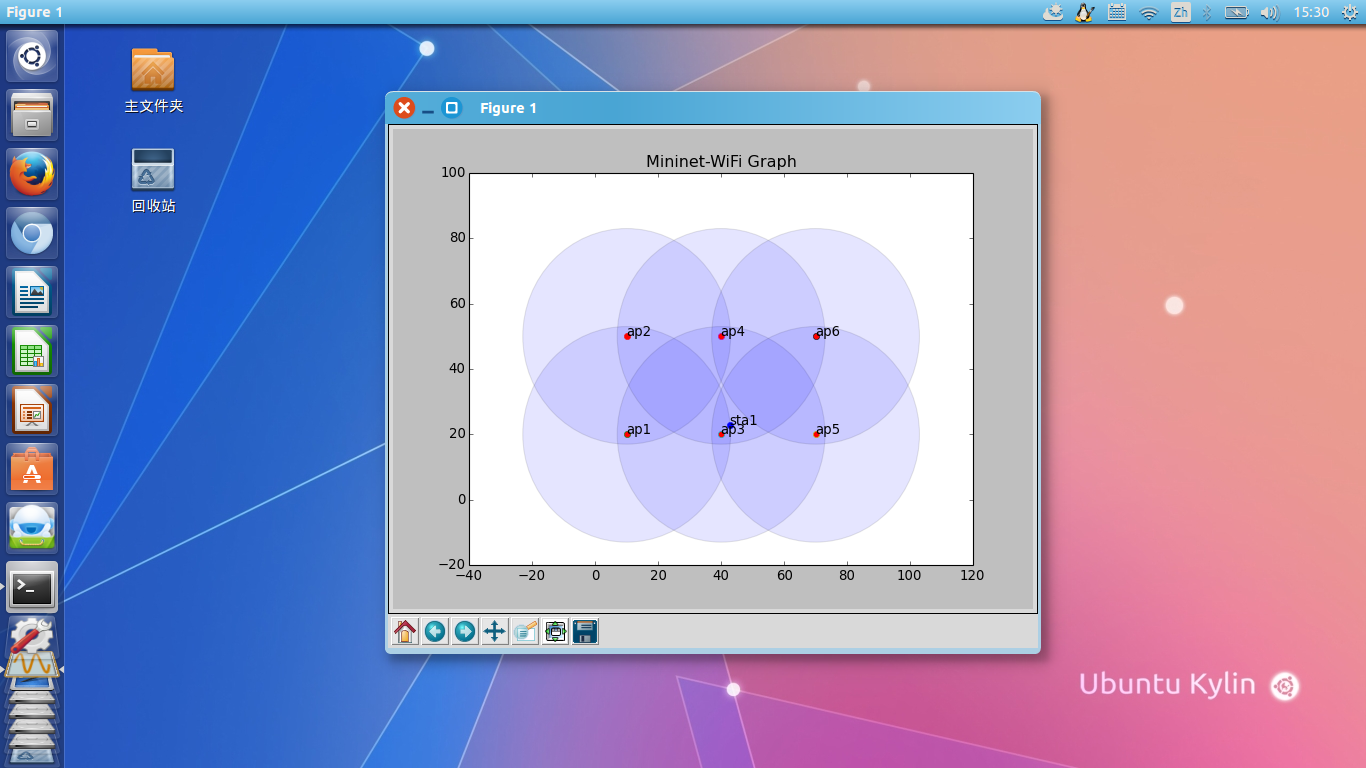Open the Zh input method menu

pos(1181,12)
